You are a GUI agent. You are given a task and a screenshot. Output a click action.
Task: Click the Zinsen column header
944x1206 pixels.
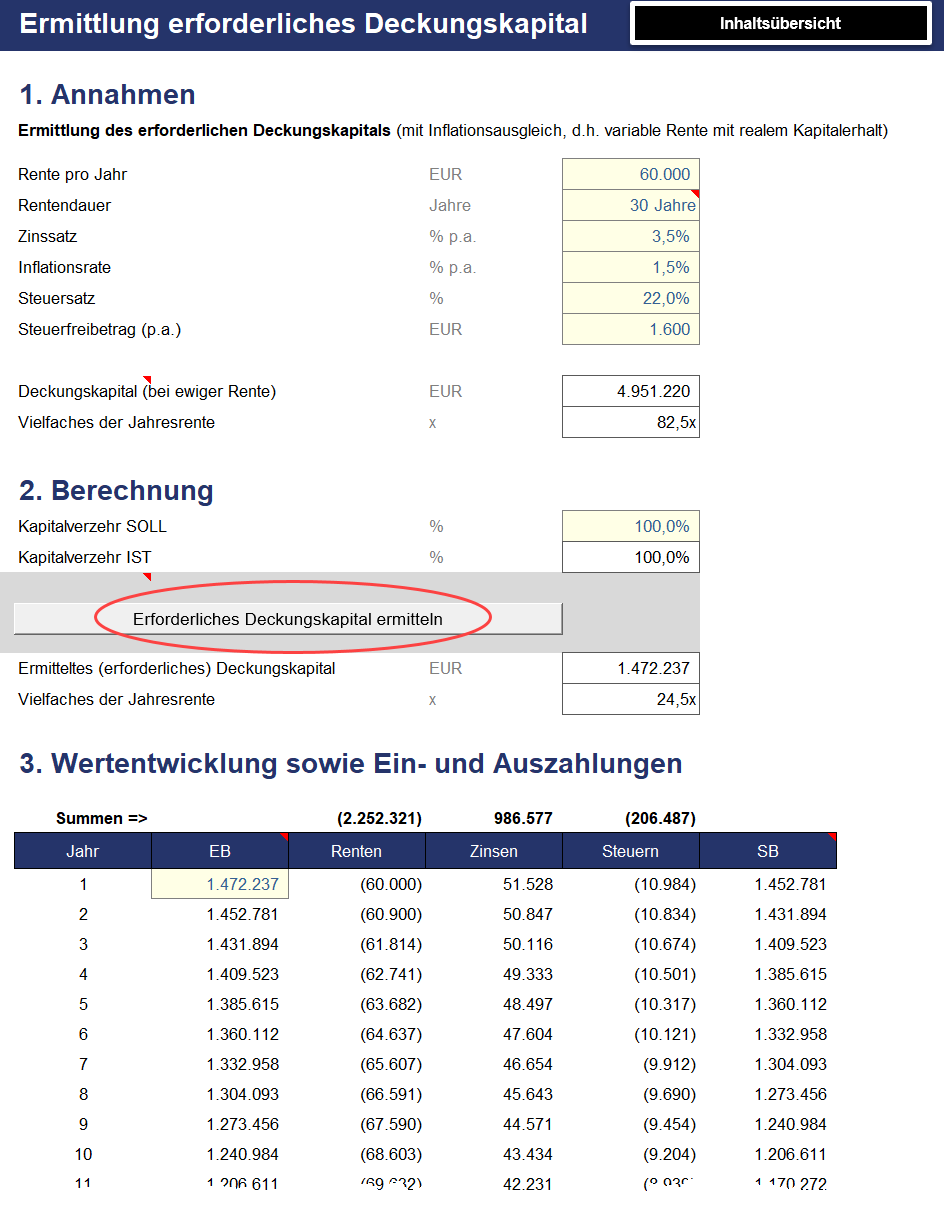(494, 851)
